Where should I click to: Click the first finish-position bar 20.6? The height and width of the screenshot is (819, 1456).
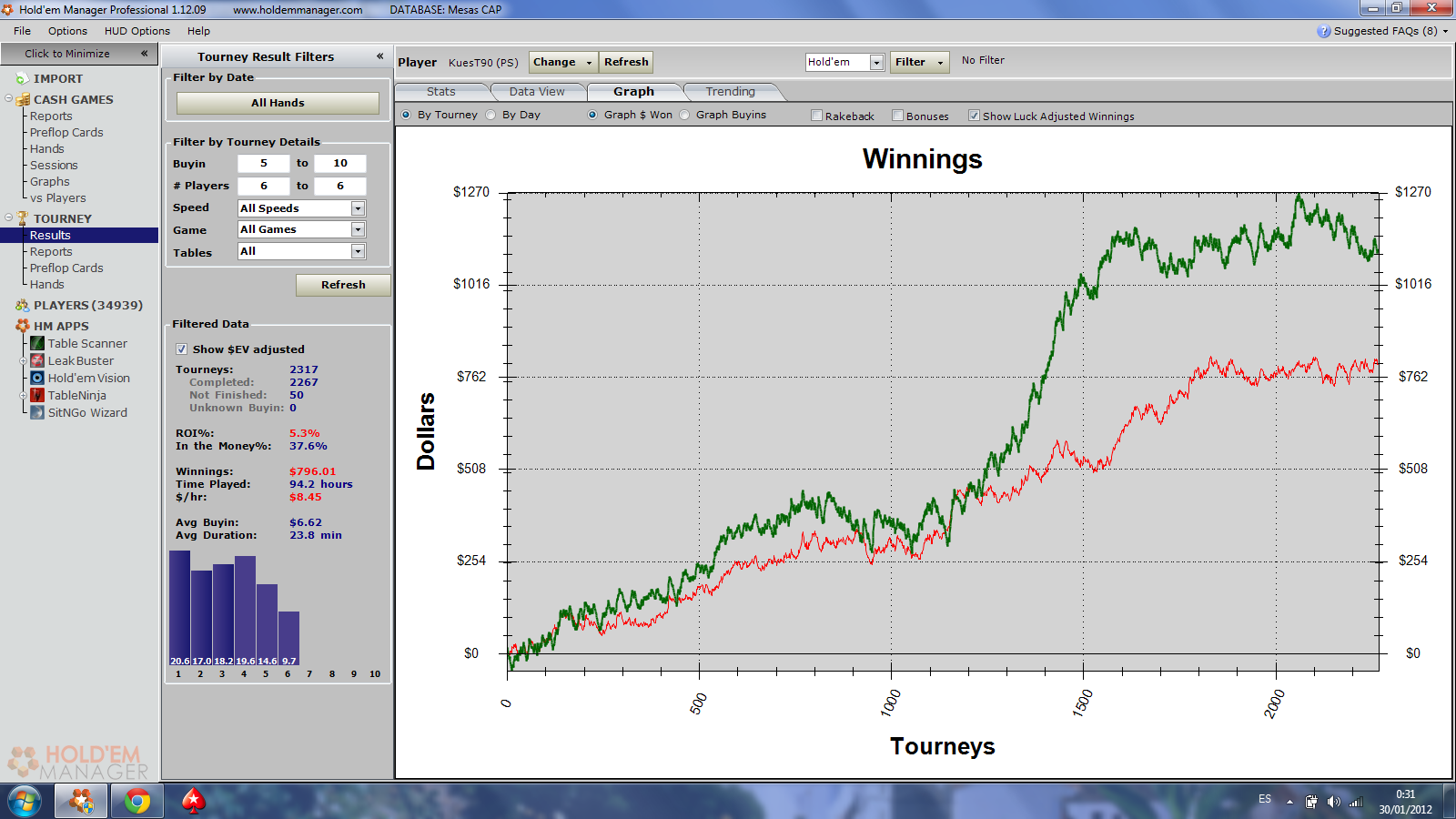tap(179, 608)
